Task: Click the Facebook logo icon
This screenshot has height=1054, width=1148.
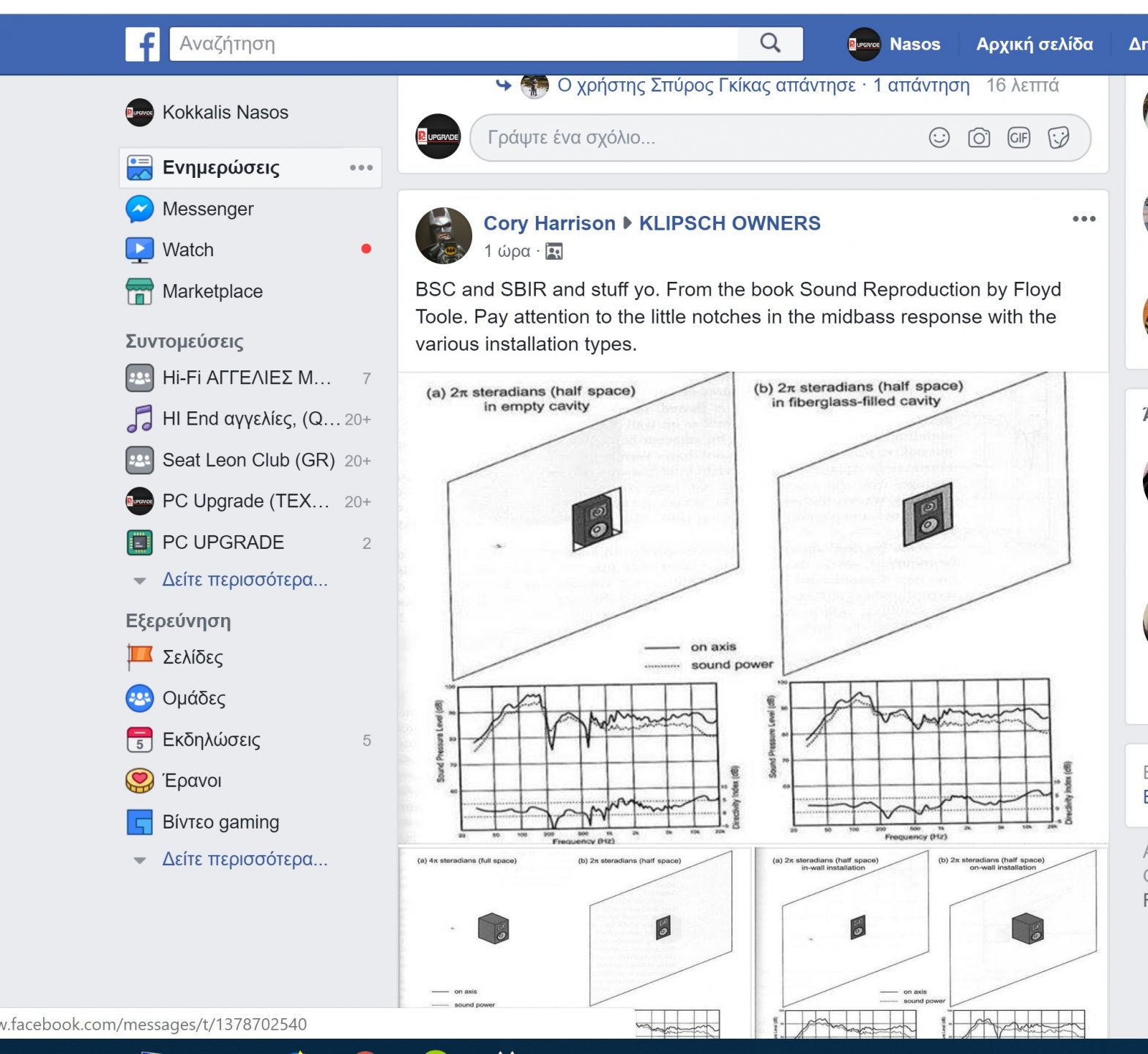Action: 143,44
